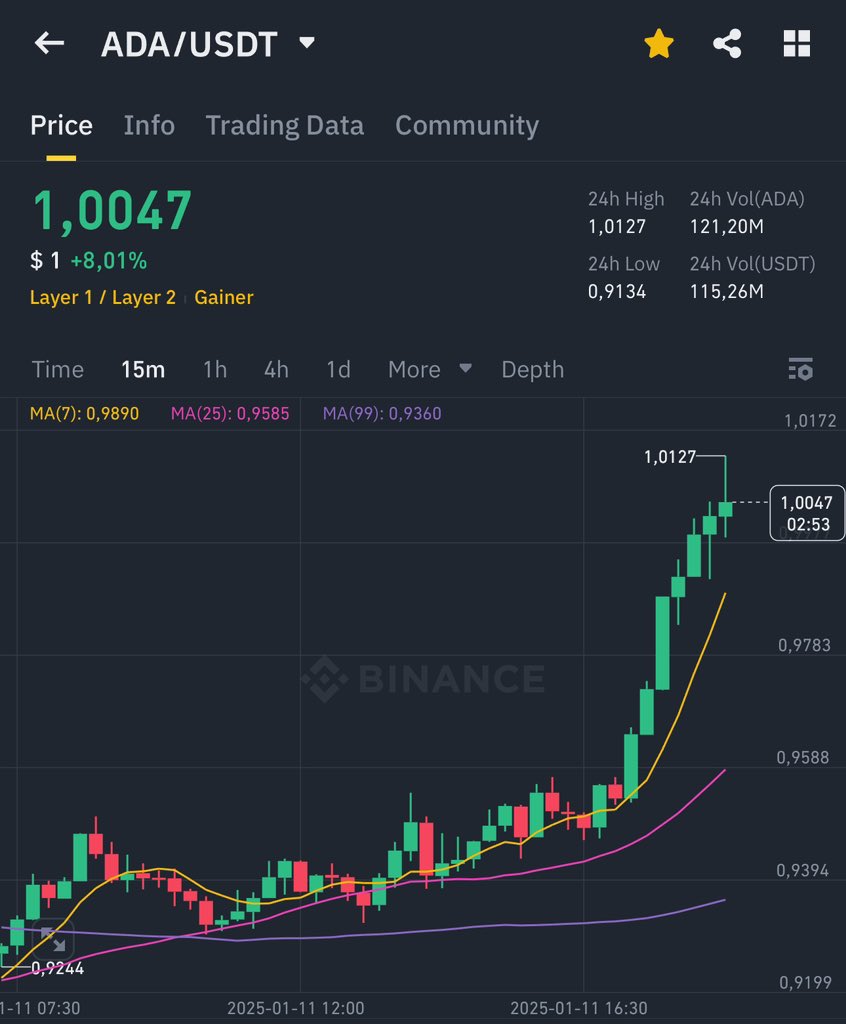Switch to the Trading Data tab
The height and width of the screenshot is (1024, 846).
pyautogui.click(x=284, y=125)
